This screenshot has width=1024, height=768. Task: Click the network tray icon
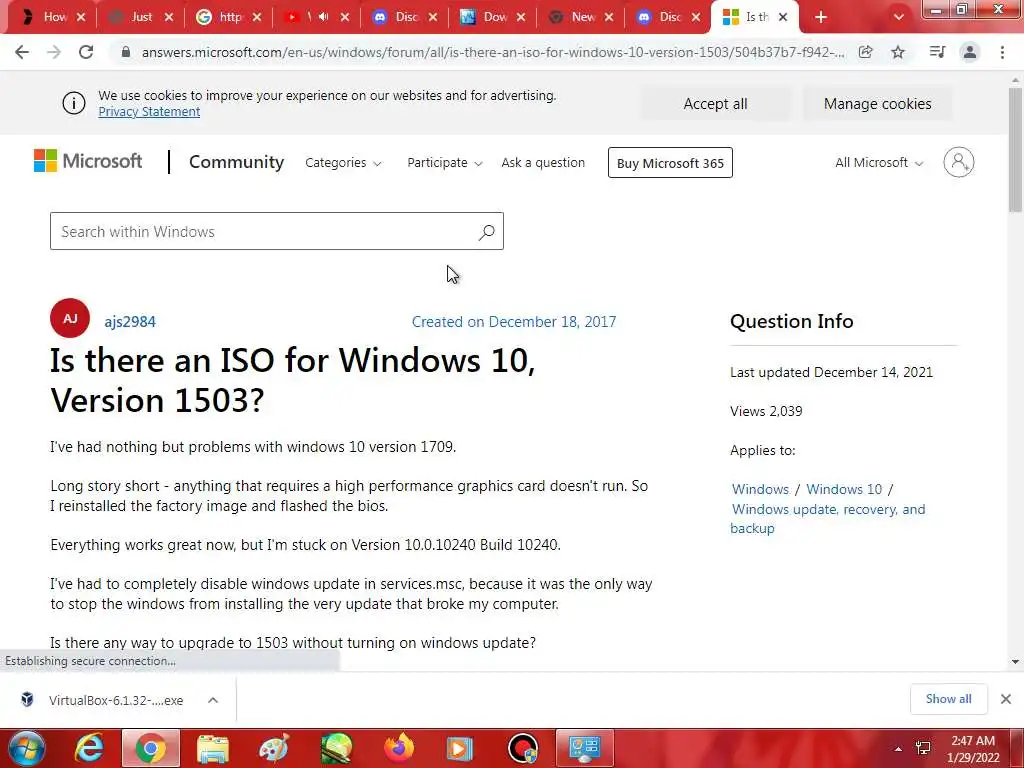923,748
